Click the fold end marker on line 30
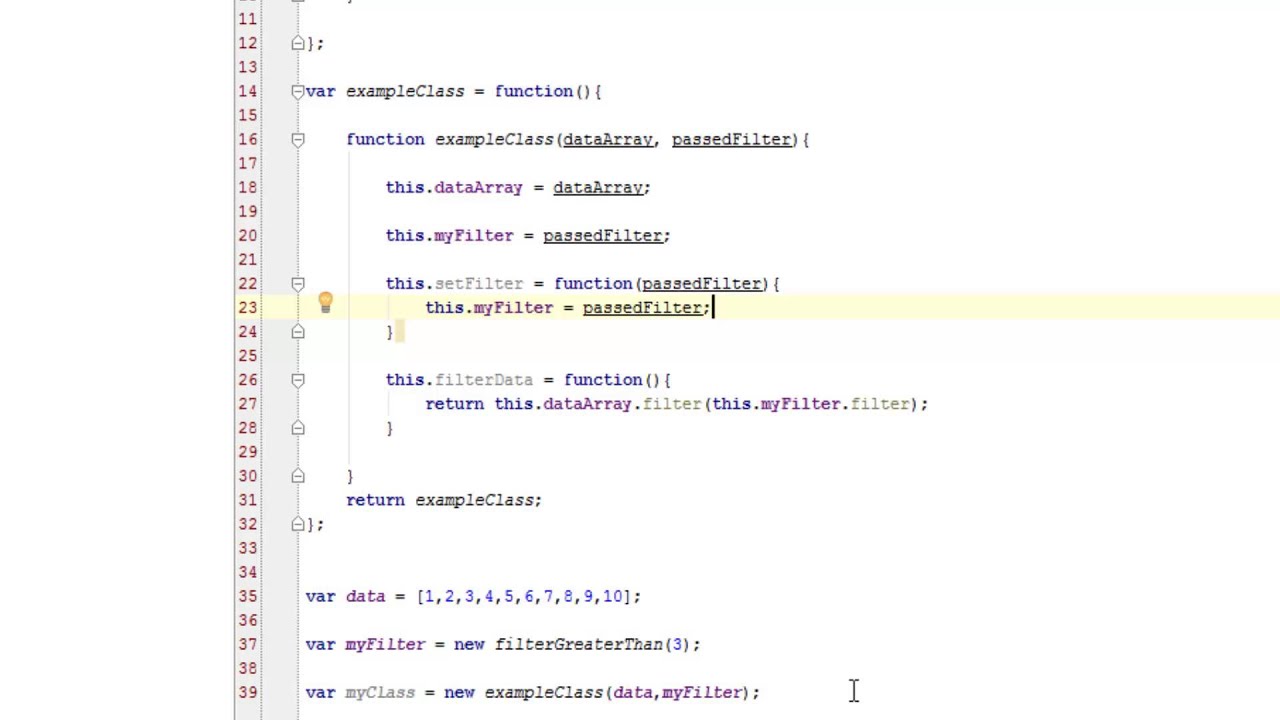 coord(298,475)
